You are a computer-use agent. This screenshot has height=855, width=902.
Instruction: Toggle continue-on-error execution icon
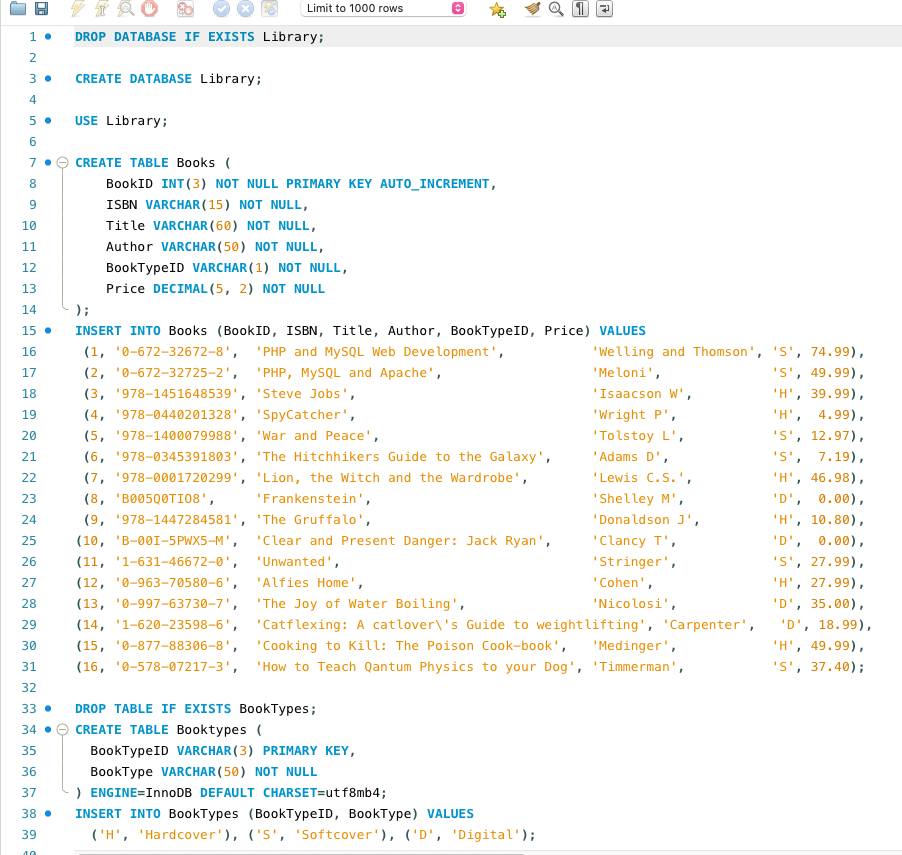coord(185,8)
